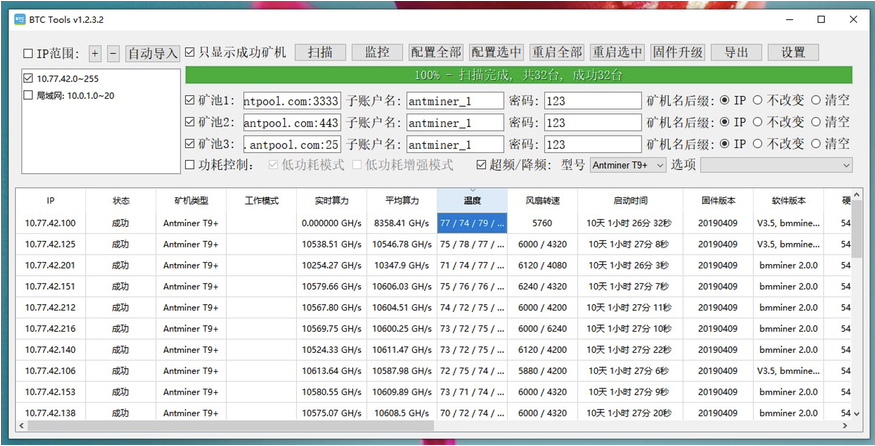Select 不改变 radio for 矿池1 suffix
The image size is (875, 446).
[x=757, y=100]
